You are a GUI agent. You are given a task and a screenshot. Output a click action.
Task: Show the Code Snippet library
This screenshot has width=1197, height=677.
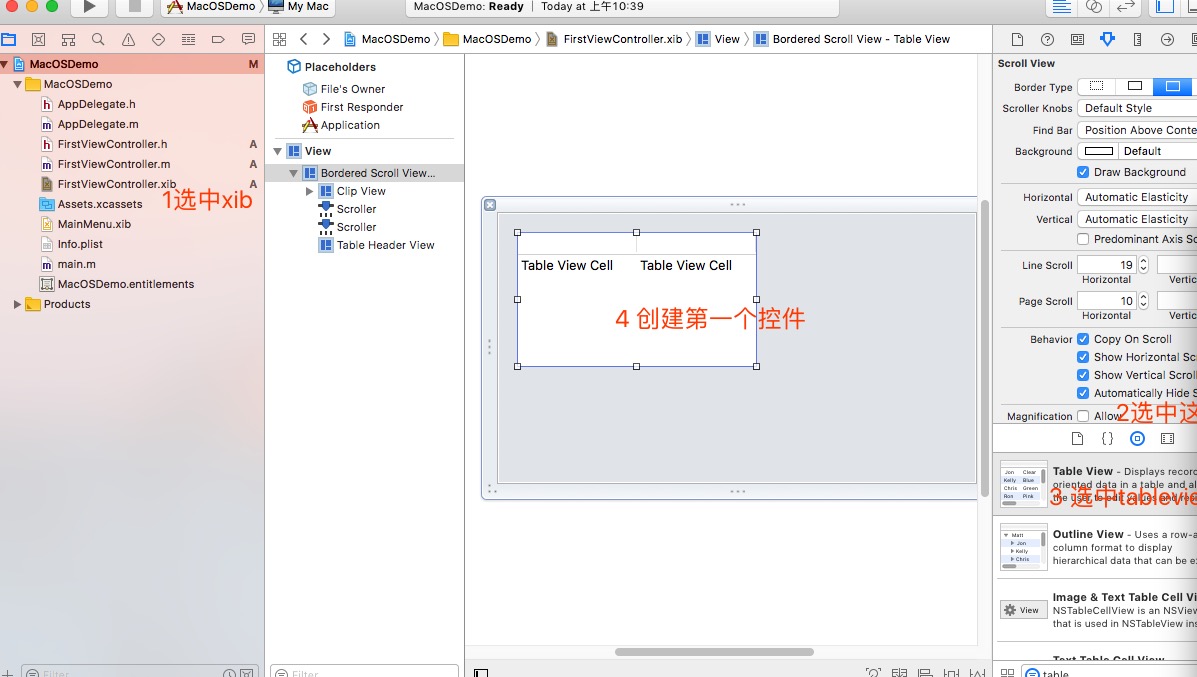(1107, 438)
